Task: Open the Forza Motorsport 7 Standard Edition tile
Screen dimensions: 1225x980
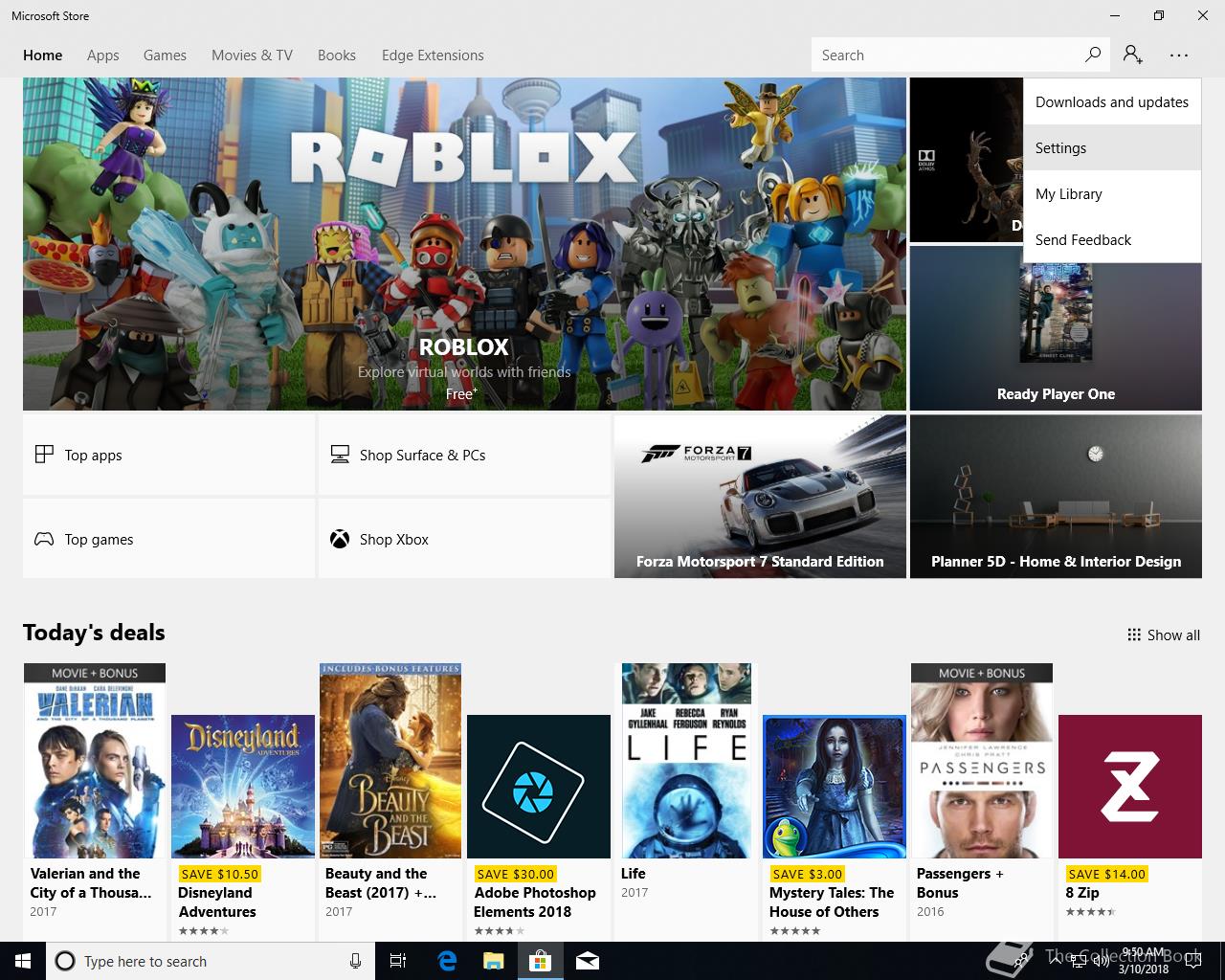Action: (x=760, y=496)
